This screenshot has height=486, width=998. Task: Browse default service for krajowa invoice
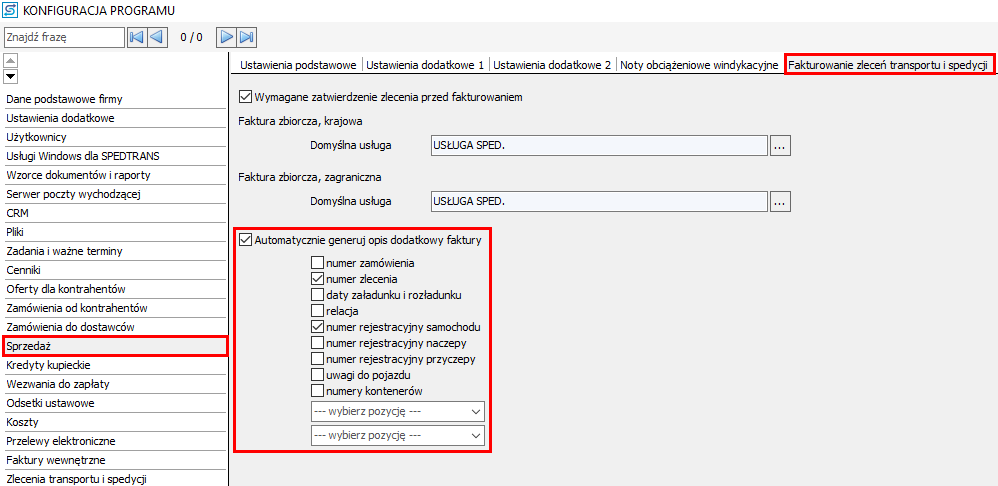(x=780, y=145)
